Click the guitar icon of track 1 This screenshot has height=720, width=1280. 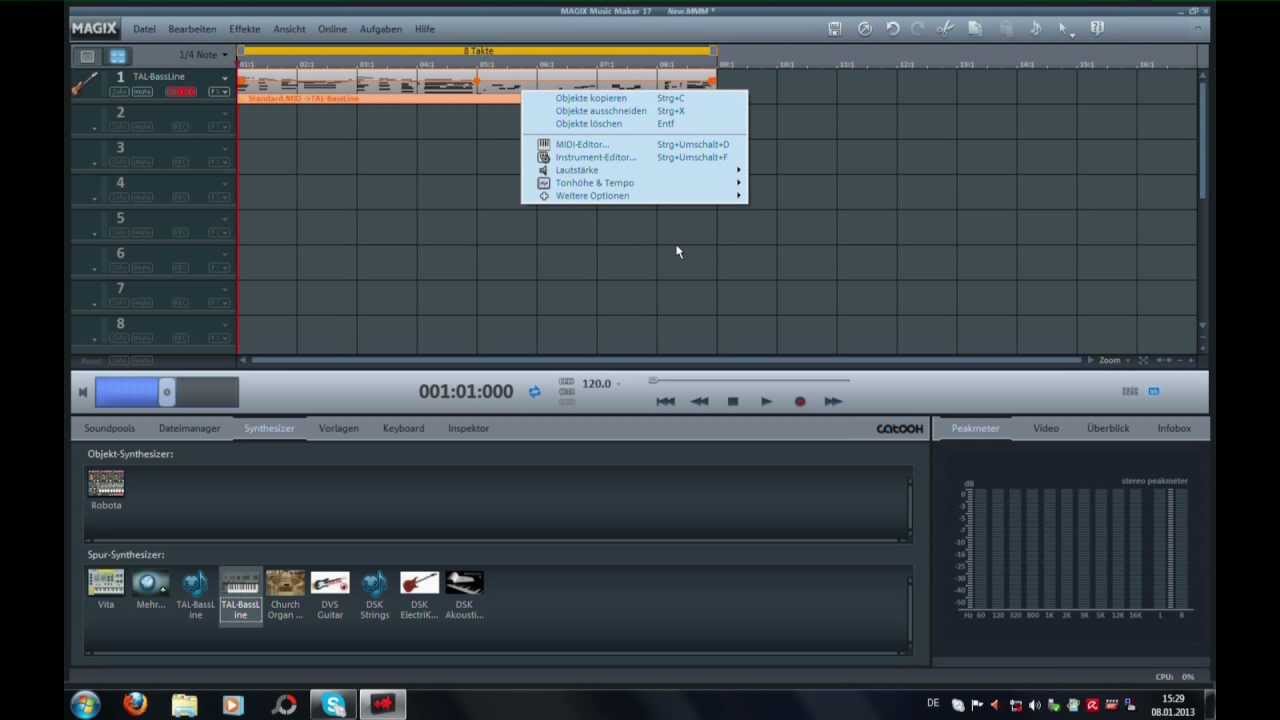pos(85,84)
